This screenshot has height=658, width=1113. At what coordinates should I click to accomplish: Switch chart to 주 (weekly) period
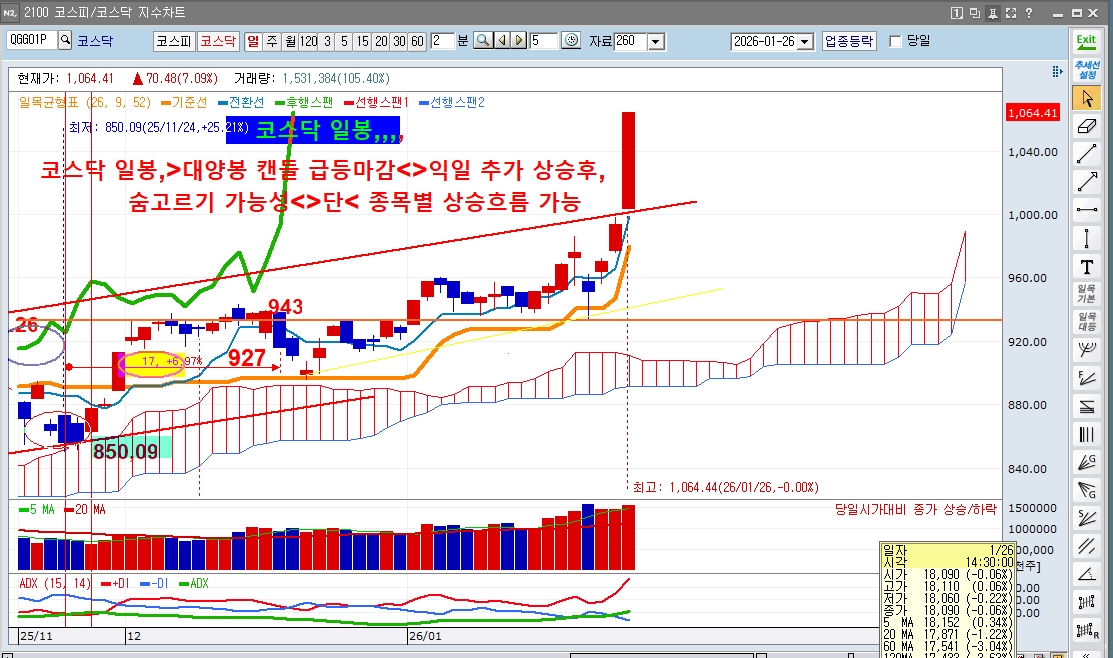[272, 41]
